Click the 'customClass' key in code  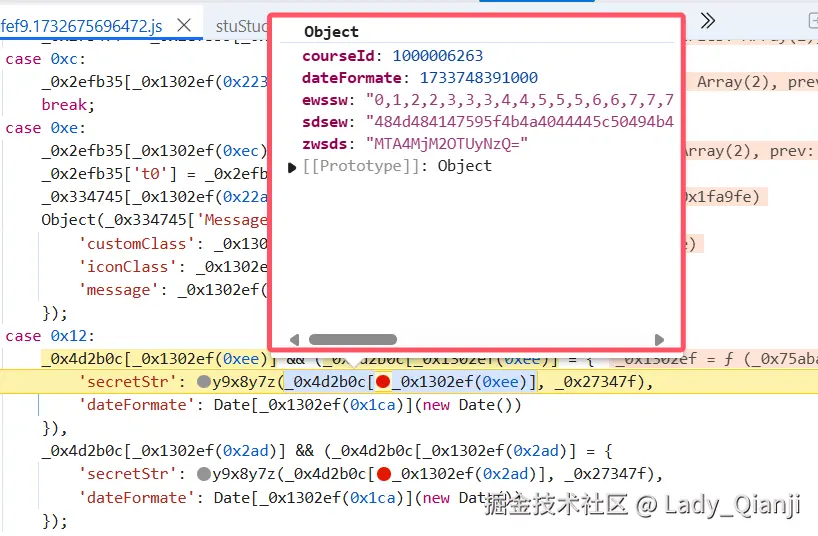pos(136,244)
